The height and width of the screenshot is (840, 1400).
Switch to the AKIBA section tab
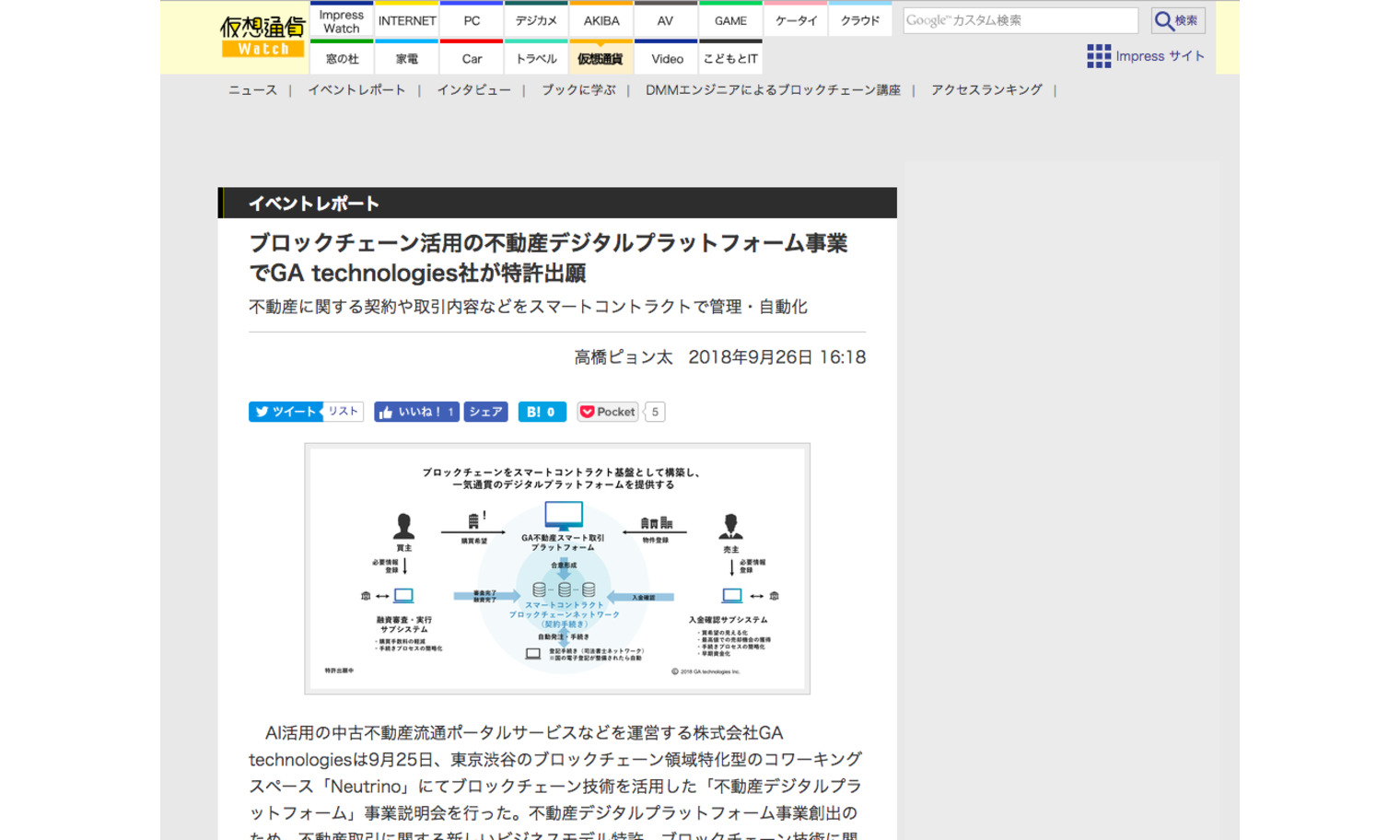pyautogui.click(x=601, y=19)
